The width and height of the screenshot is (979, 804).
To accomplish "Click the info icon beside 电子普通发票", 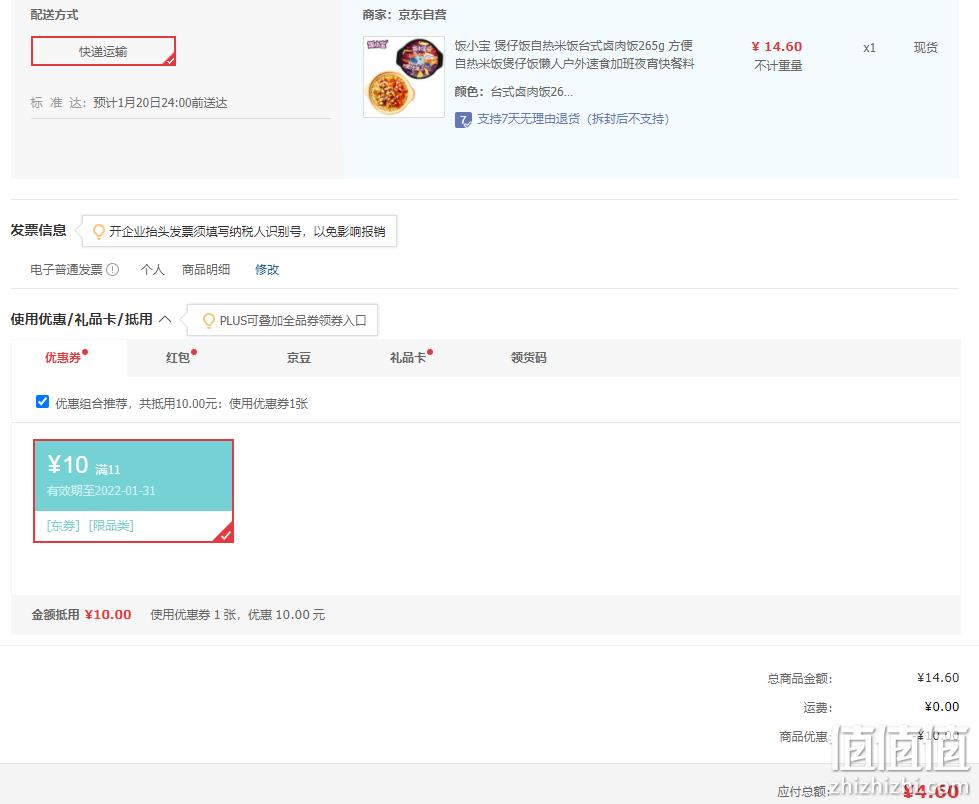I will coord(112,270).
